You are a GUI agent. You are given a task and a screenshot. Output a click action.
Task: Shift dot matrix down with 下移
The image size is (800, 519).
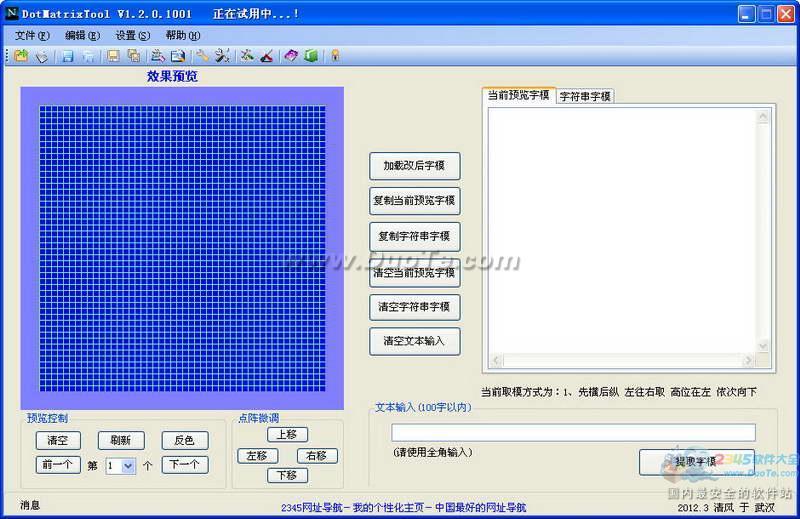click(x=287, y=475)
